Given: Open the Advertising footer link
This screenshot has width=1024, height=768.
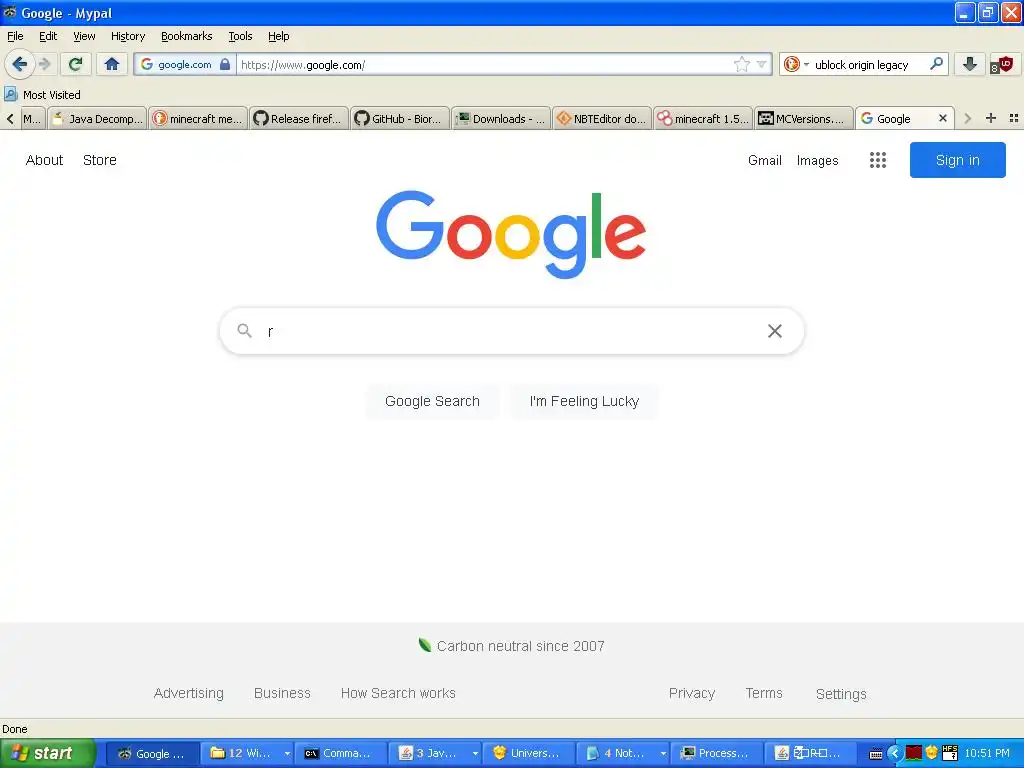Looking at the screenshot, I should coord(189,693).
